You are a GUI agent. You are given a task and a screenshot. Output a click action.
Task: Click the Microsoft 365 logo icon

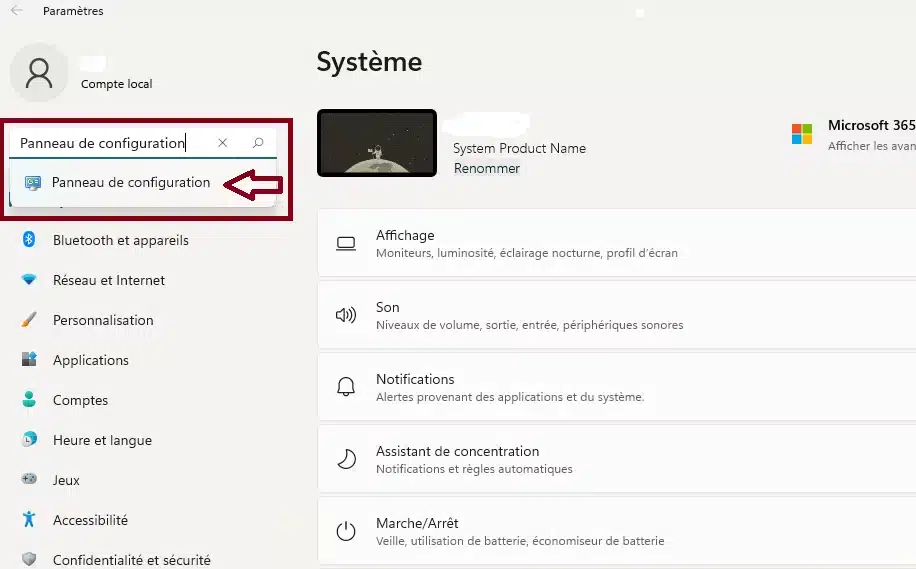tap(802, 134)
